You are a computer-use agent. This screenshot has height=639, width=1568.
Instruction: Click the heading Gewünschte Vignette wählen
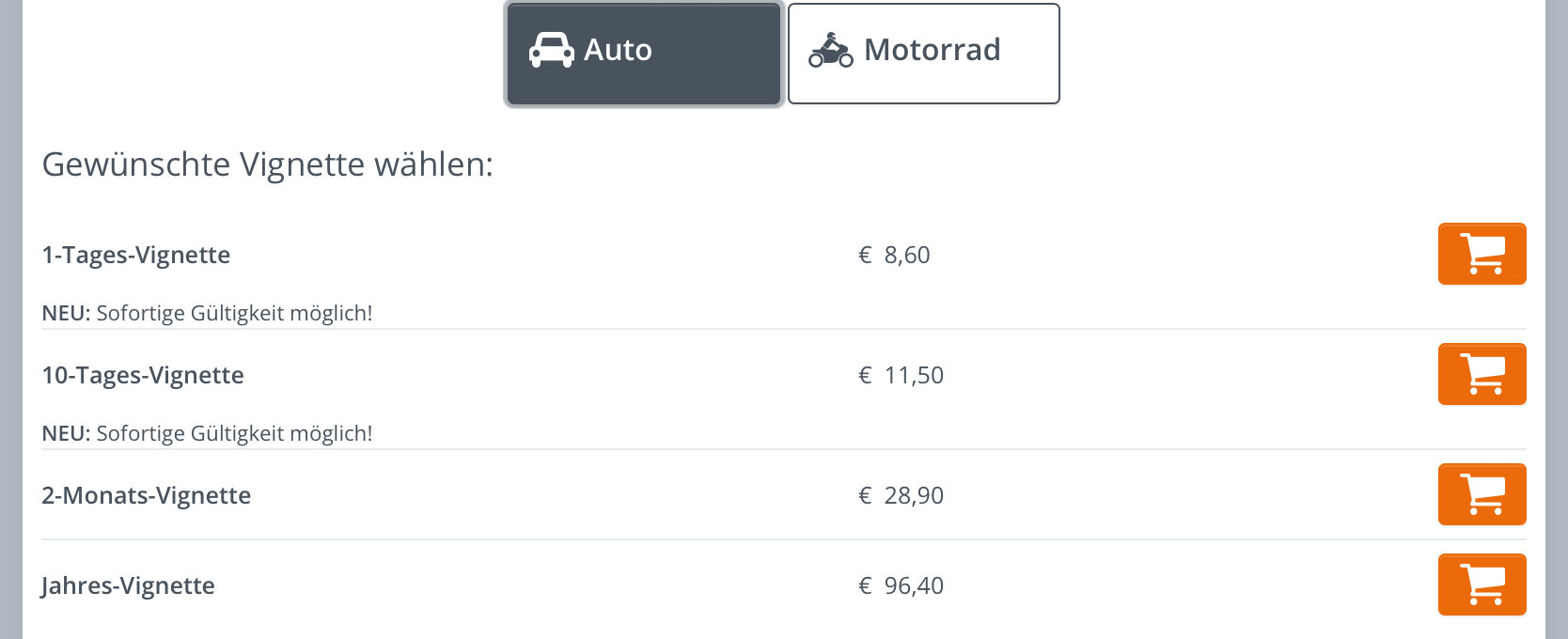[268, 164]
